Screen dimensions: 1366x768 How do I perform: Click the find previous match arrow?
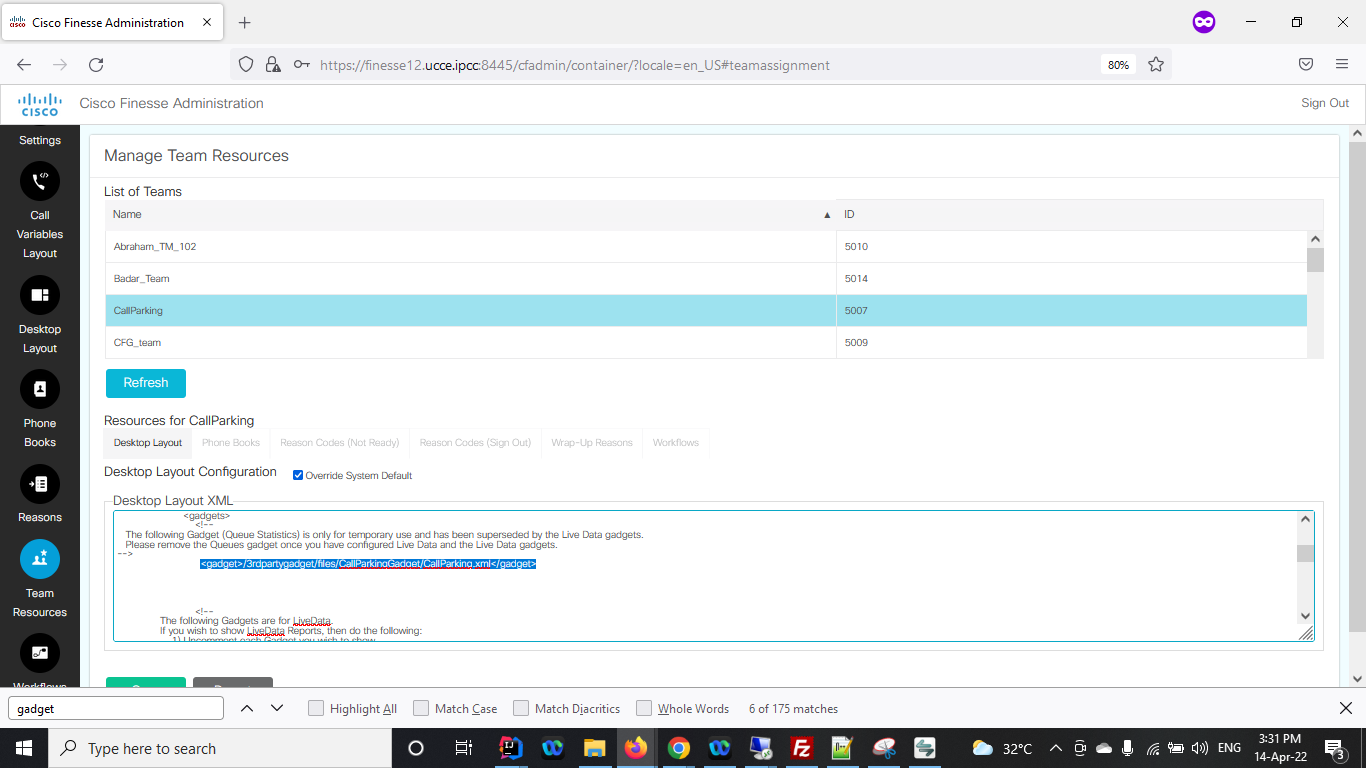[246, 708]
